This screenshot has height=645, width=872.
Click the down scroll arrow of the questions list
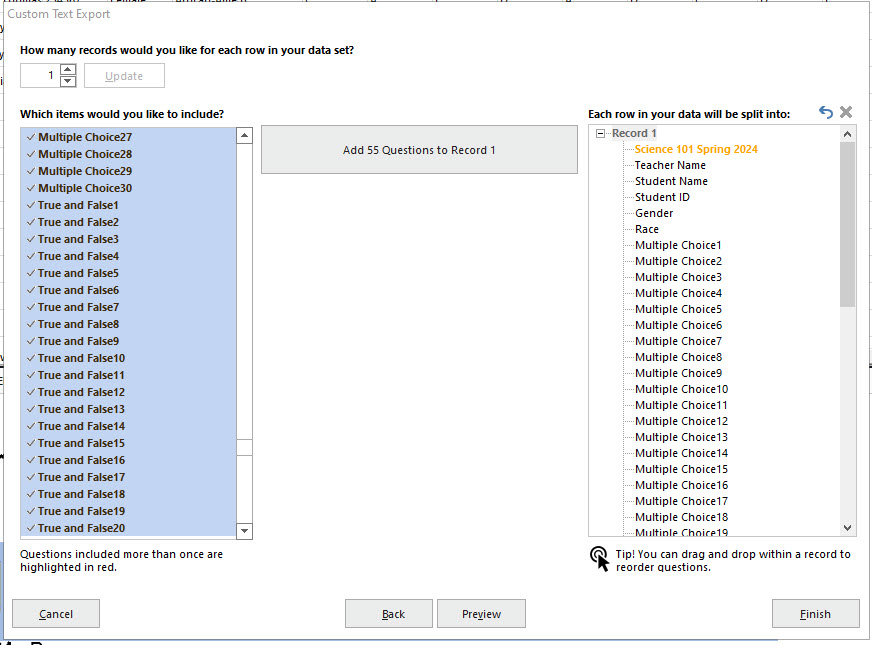click(244, 531)
